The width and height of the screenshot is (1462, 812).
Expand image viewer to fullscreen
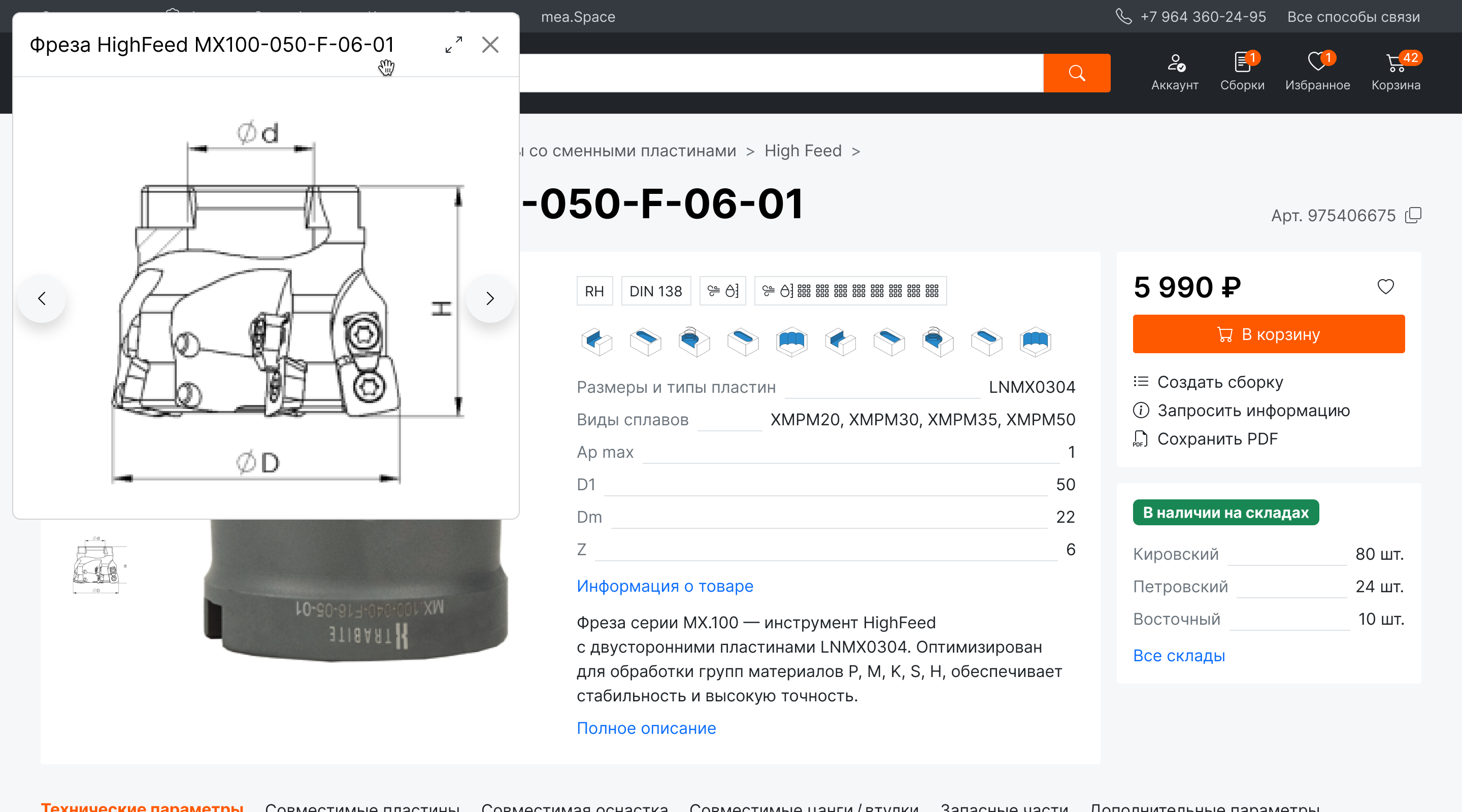(453, 45)
